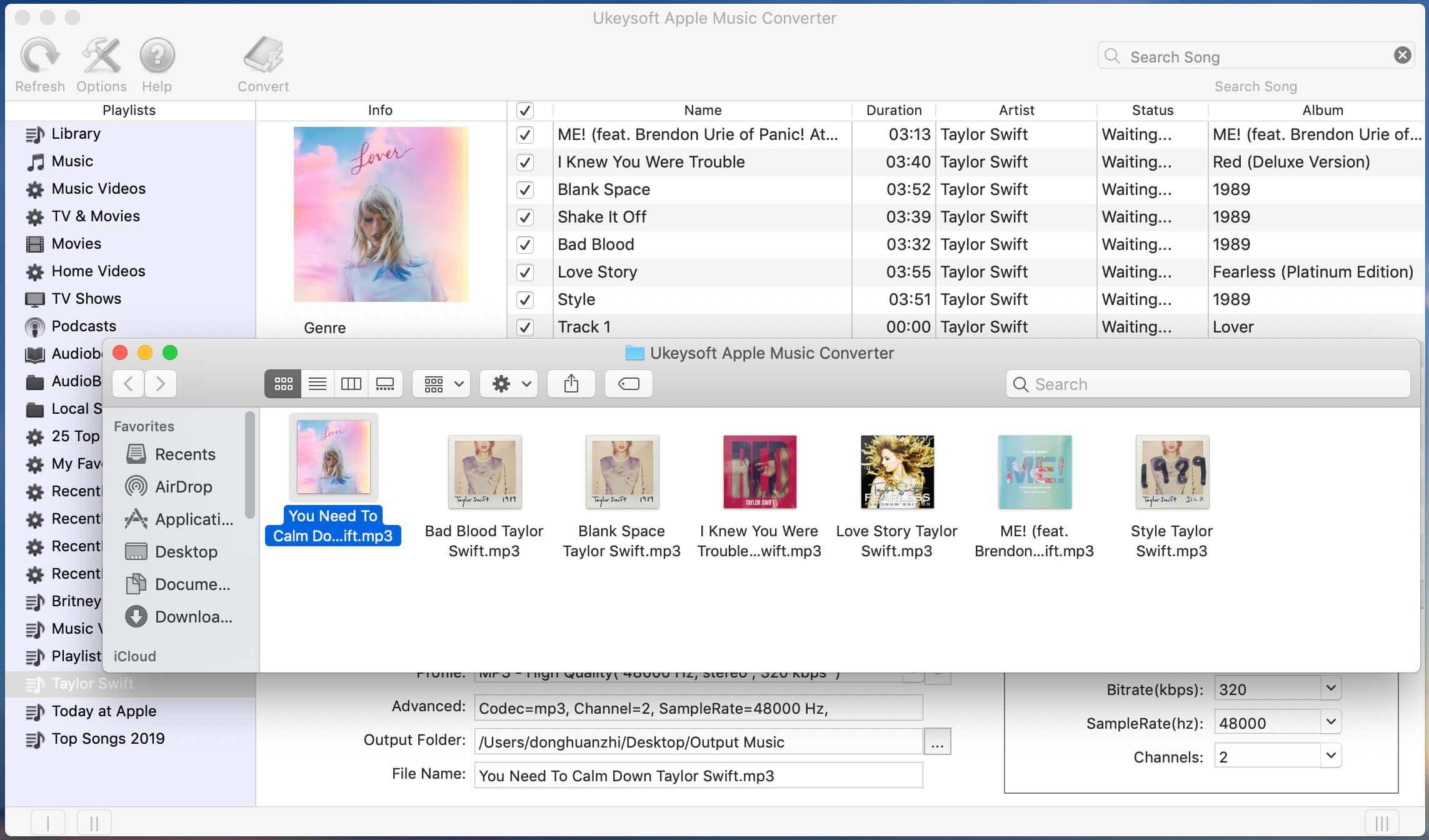Click the tags/link icon in Finder toolbar
The height and width of the screenshot is (840, 1429).
[x=629, y=383]
